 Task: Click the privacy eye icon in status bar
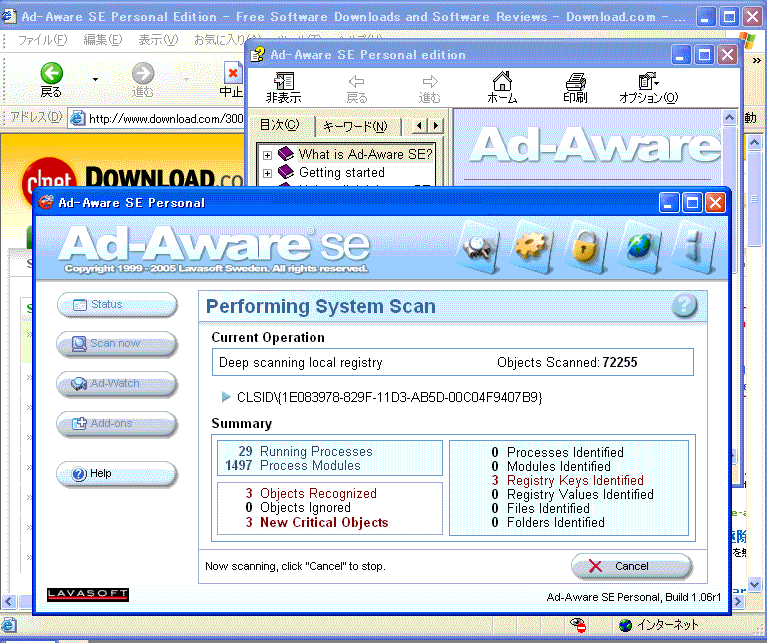click(578, 625)
